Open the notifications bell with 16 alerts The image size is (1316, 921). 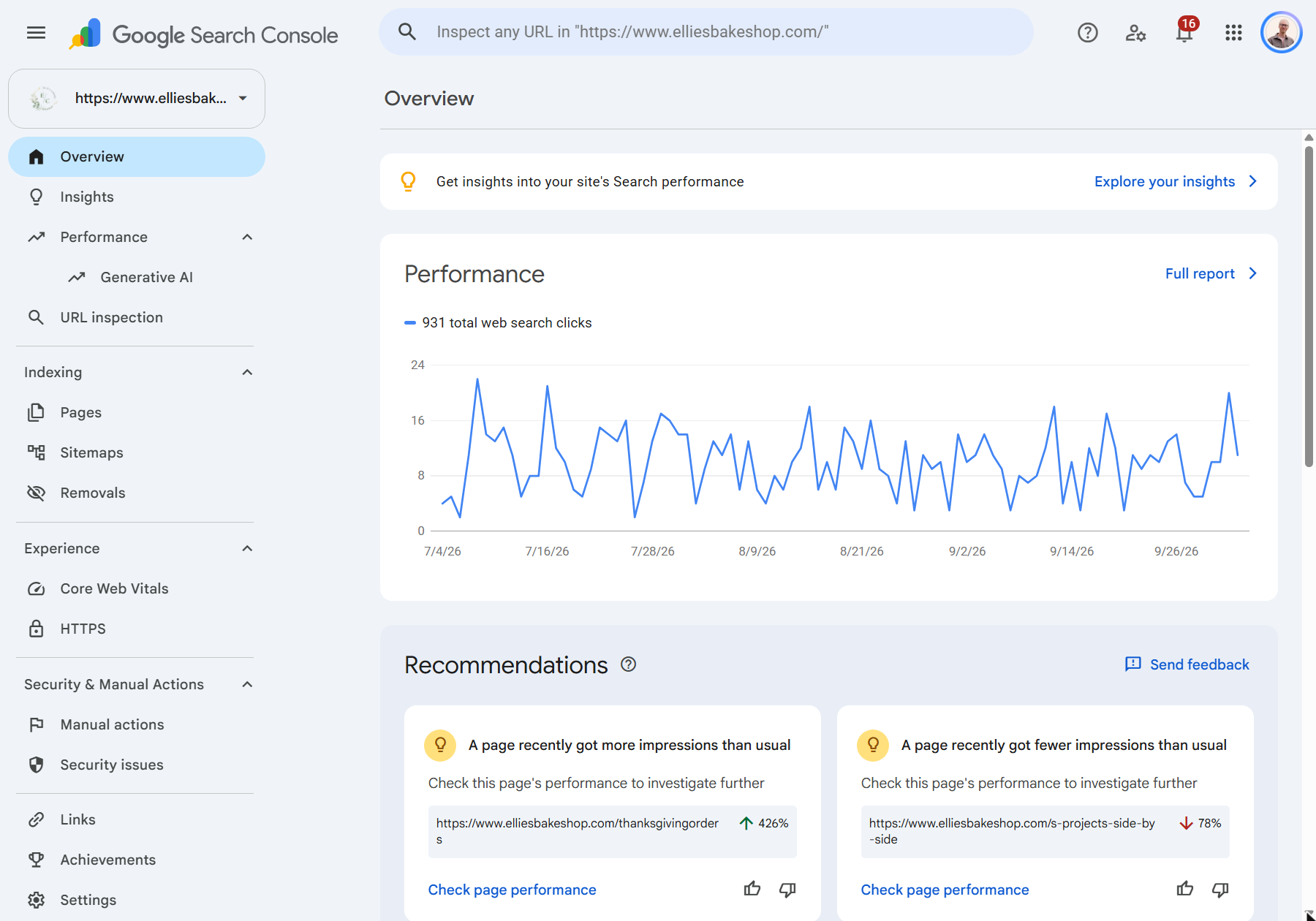(1185, 32)
